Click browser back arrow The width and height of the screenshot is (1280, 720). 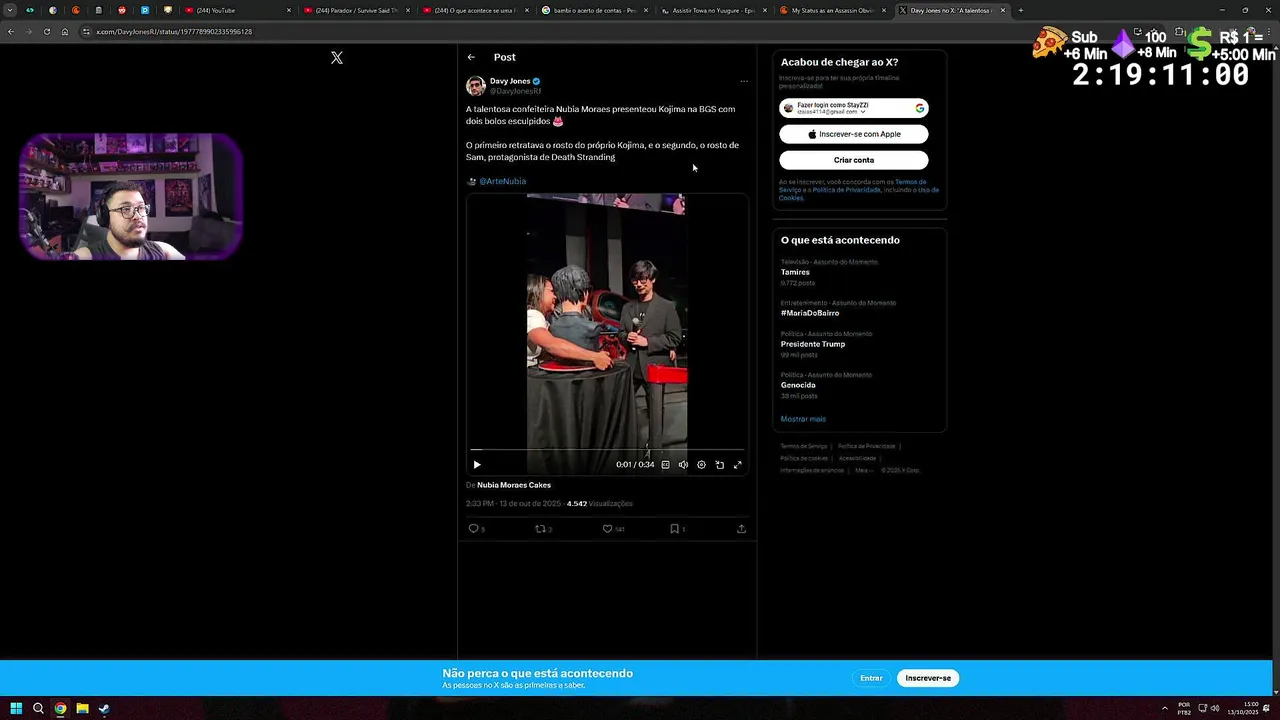click(10, 31)
